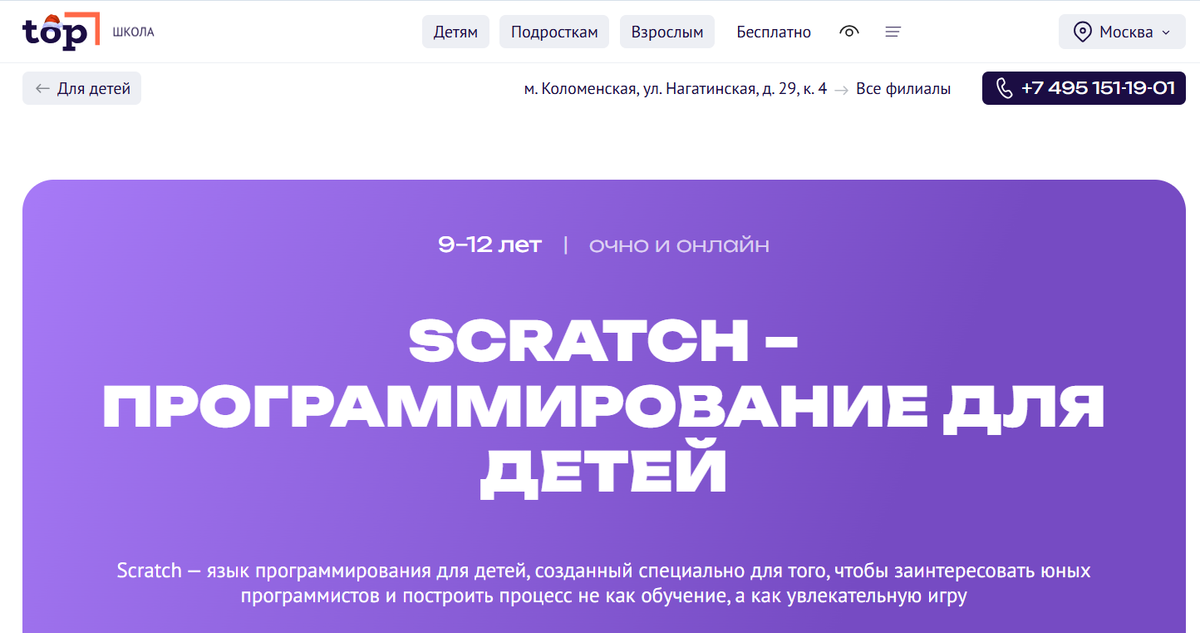Open the Подросткам menu section
This screenshot has height=633, width=1200.
pyautogui.click(x=554, y=32)
